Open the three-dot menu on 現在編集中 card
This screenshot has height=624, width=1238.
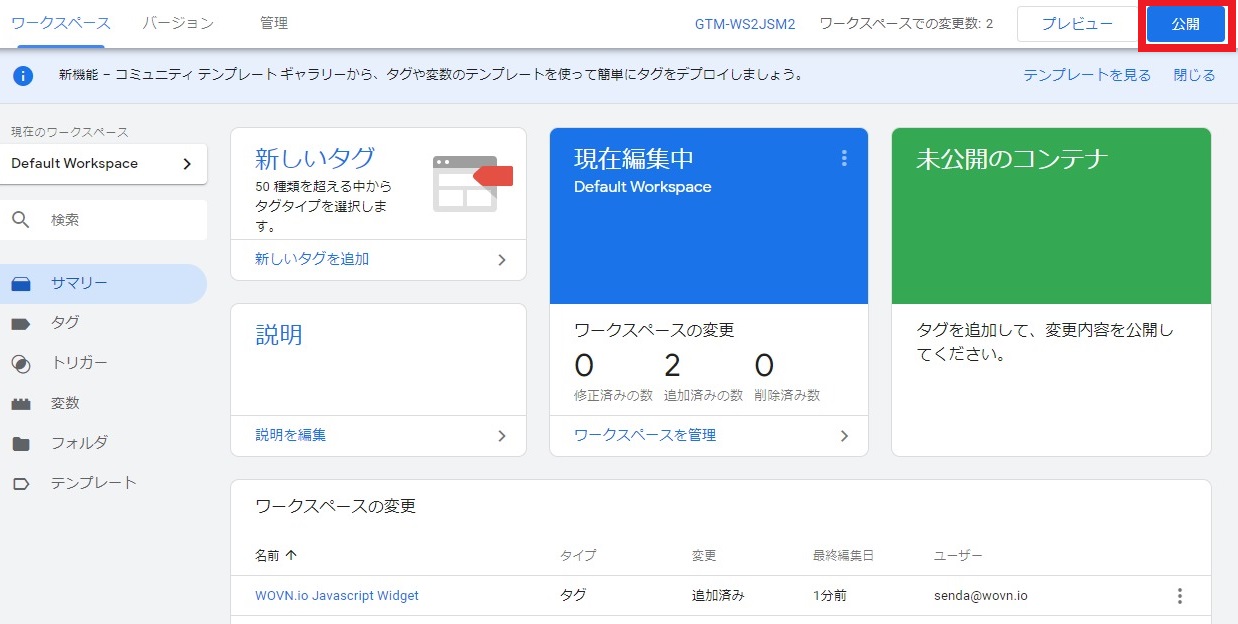(844, 158)
